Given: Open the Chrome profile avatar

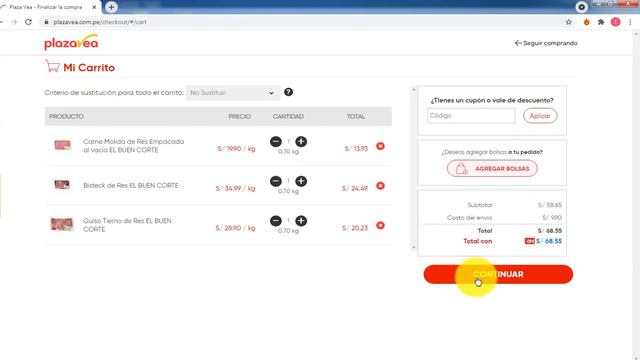Looking at the screenshot, I should pos(616,22).
